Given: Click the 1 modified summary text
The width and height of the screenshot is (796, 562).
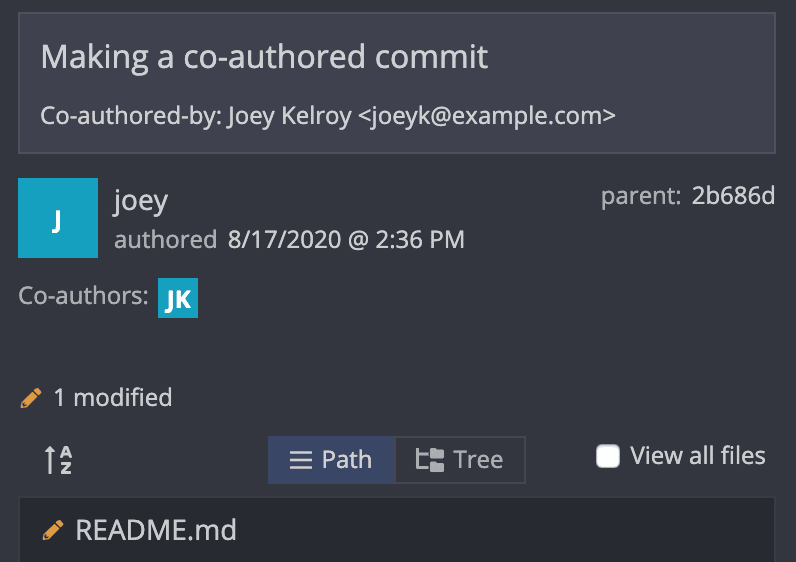Looking at the screenshot, I should [113, 398].
